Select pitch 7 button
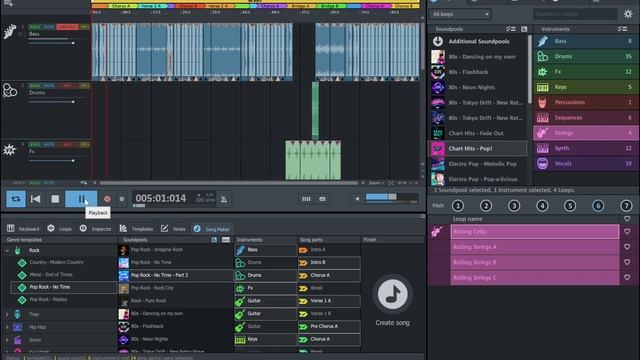This screenshot has height=360, width=640. [x=626, y=206]
